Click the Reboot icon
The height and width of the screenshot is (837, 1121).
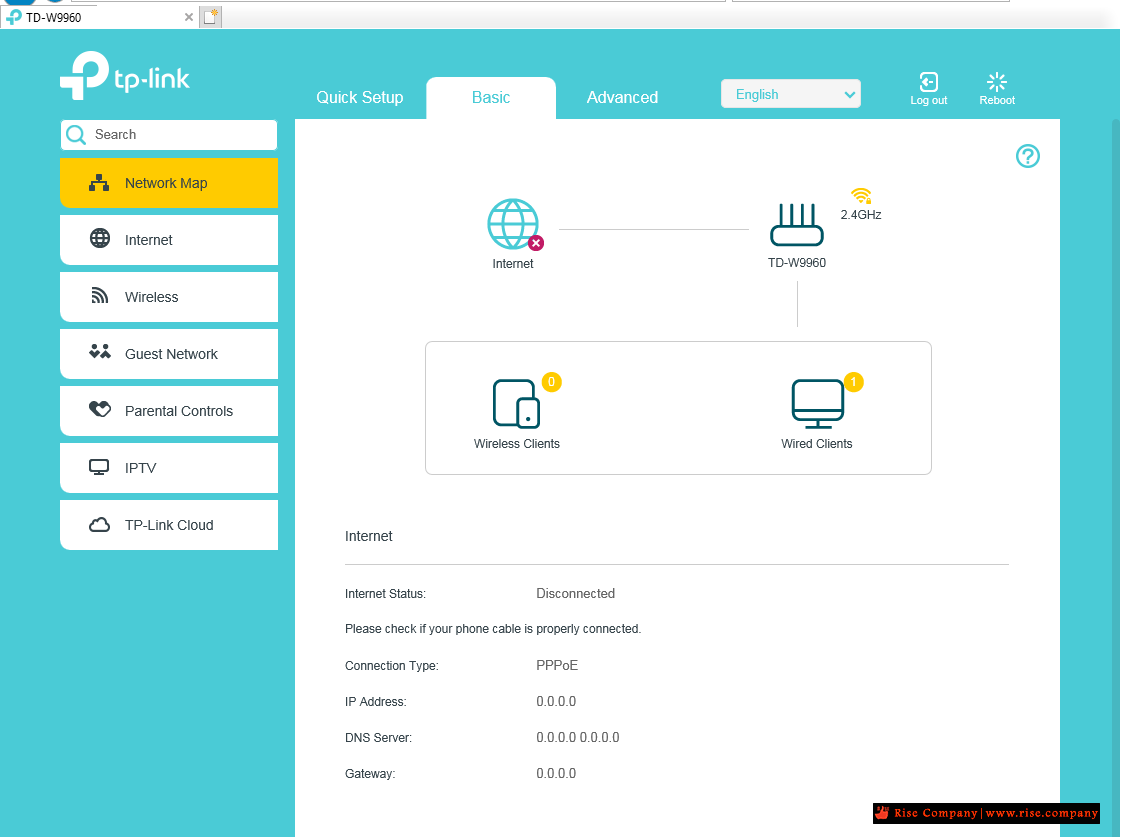coord(997,81)
